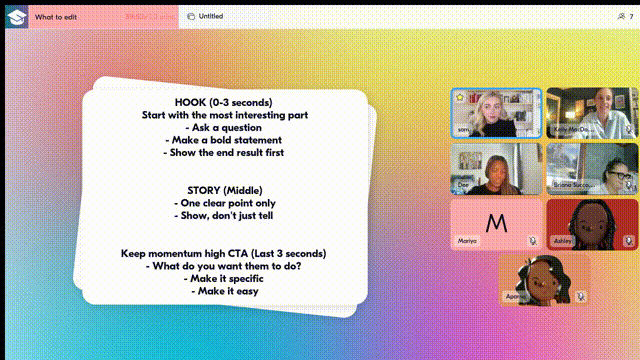Viewport: 640px width, 360px height.
Task: Click the 'Briana Succo...' name label
Action: (x=573, y=185)
